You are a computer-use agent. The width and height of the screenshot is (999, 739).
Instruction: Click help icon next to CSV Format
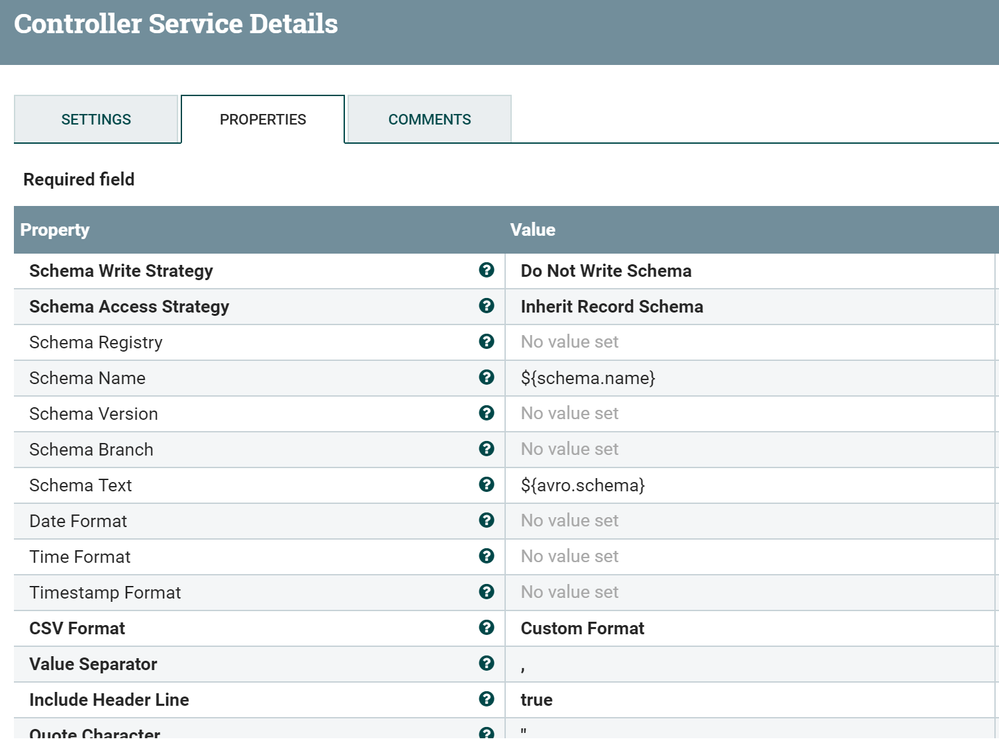point(487,628)
